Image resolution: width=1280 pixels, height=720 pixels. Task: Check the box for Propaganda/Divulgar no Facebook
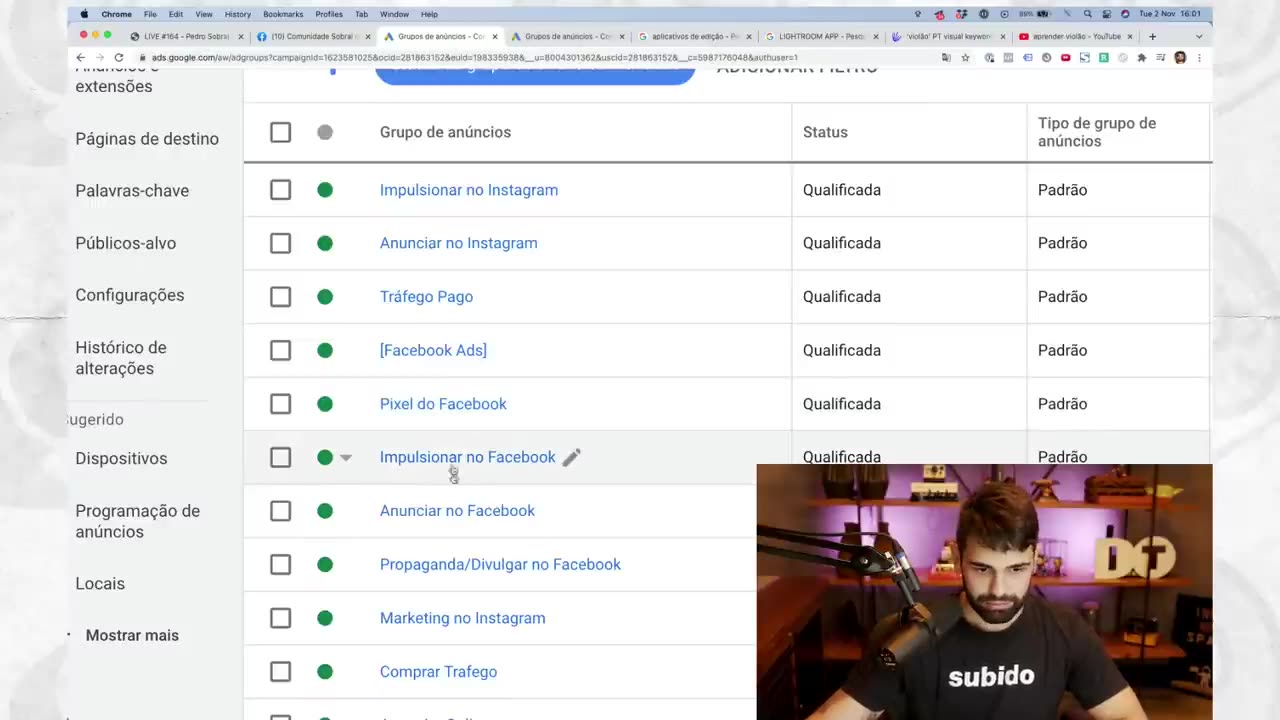(x=280, y=565)
